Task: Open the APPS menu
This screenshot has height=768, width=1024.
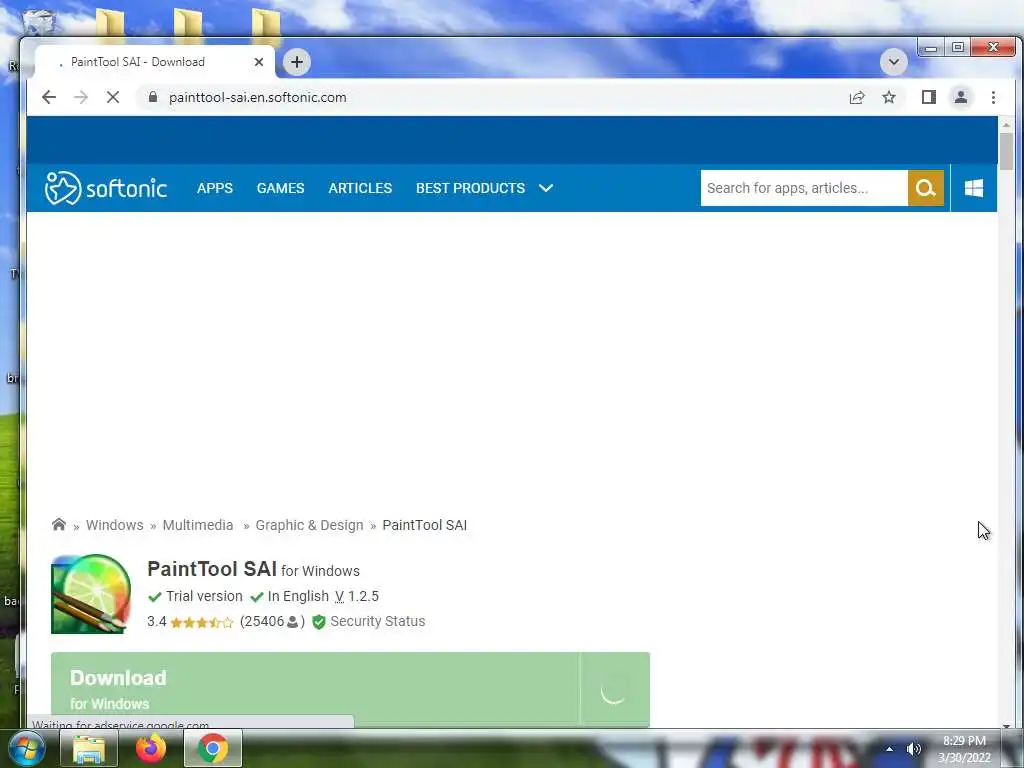Action: point(215,188)
